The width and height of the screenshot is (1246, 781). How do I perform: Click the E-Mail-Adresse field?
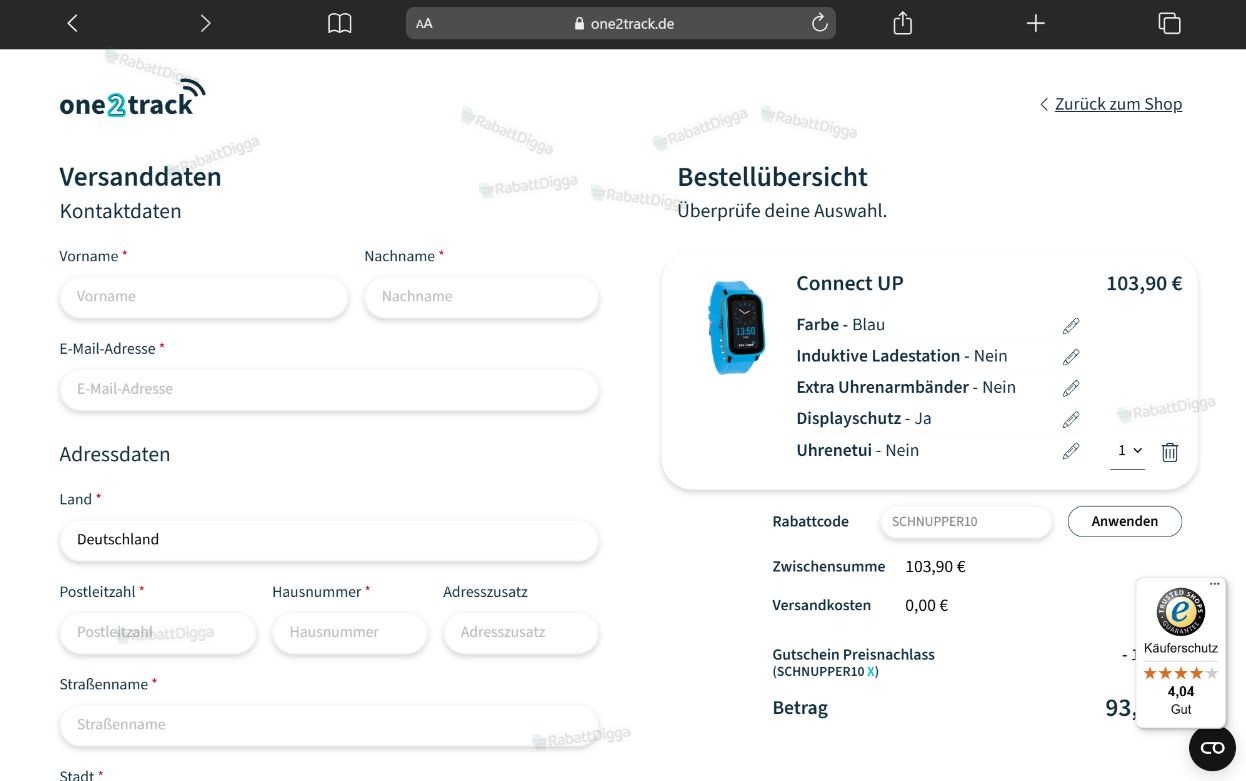coord(329,389)
